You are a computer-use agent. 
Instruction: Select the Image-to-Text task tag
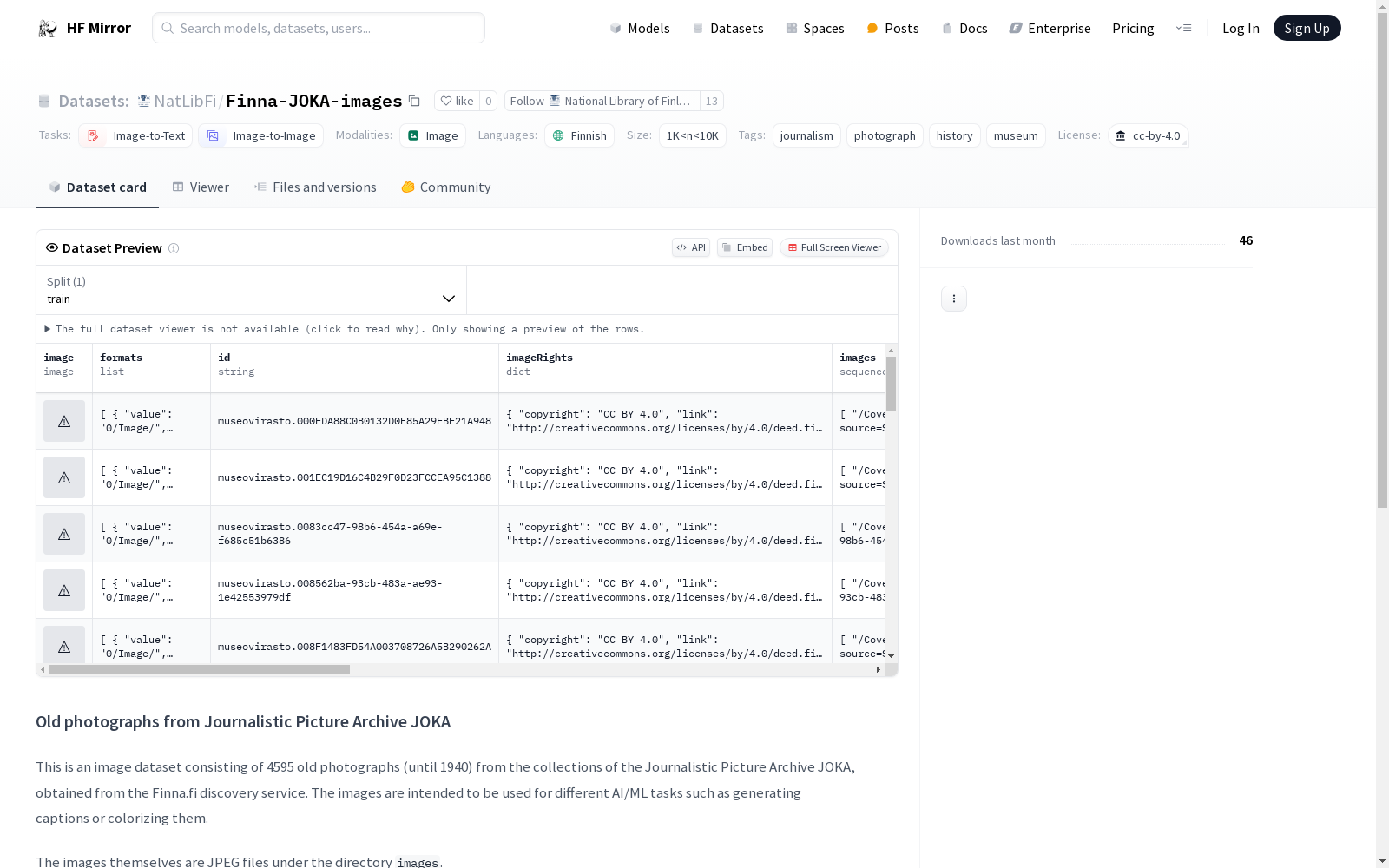click(135, 135)
